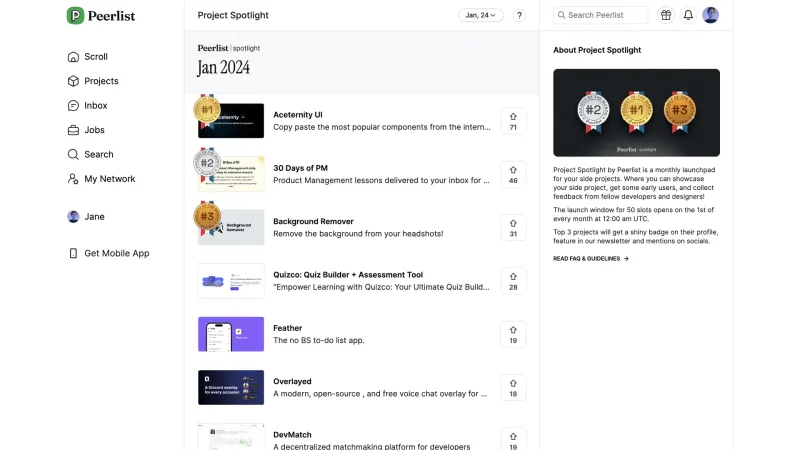Upvote Feather project
Viewport: 800px width, 450px height.
pos(513,335)
